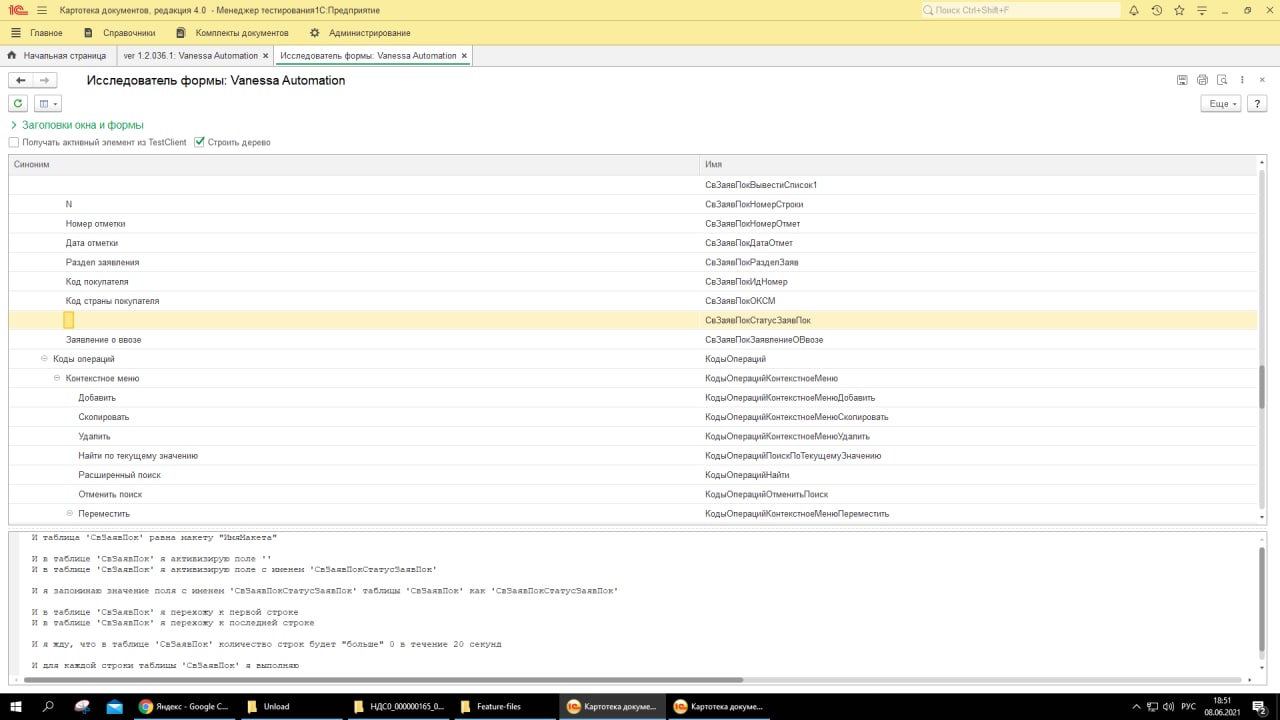Collapse the Переместить tree node
The height and width of the screenshot is (720, 1280).
(x=70, y=513)
